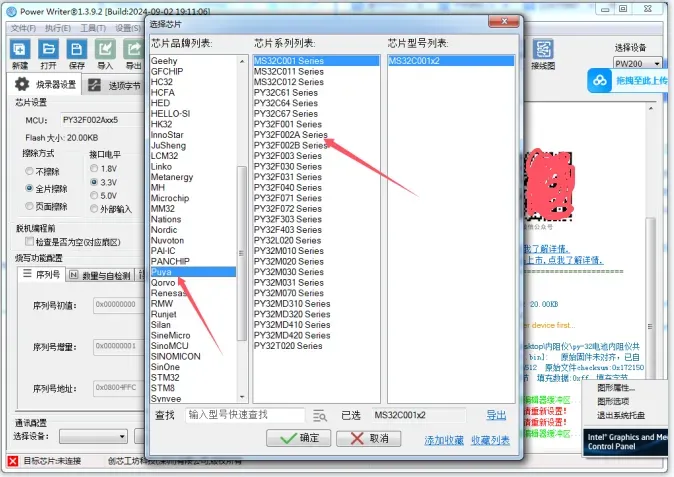Confirm chip selection with the OK button

(298, 438)
